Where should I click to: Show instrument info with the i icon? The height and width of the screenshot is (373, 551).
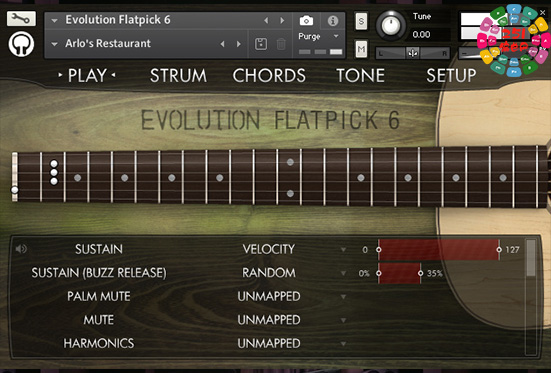[x=332, y=21]
